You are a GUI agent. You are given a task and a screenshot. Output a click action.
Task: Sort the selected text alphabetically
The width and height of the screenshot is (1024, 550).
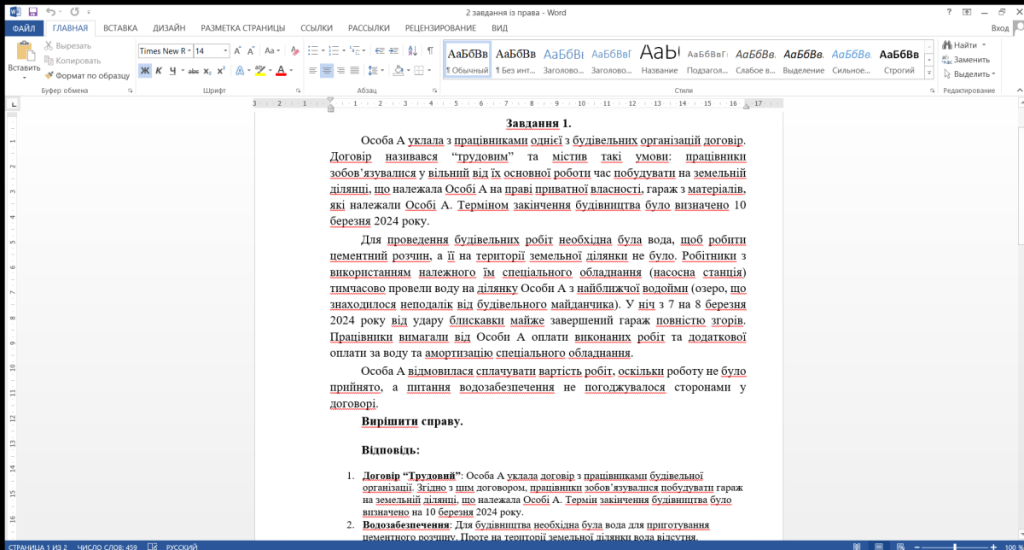coord(413,51)
